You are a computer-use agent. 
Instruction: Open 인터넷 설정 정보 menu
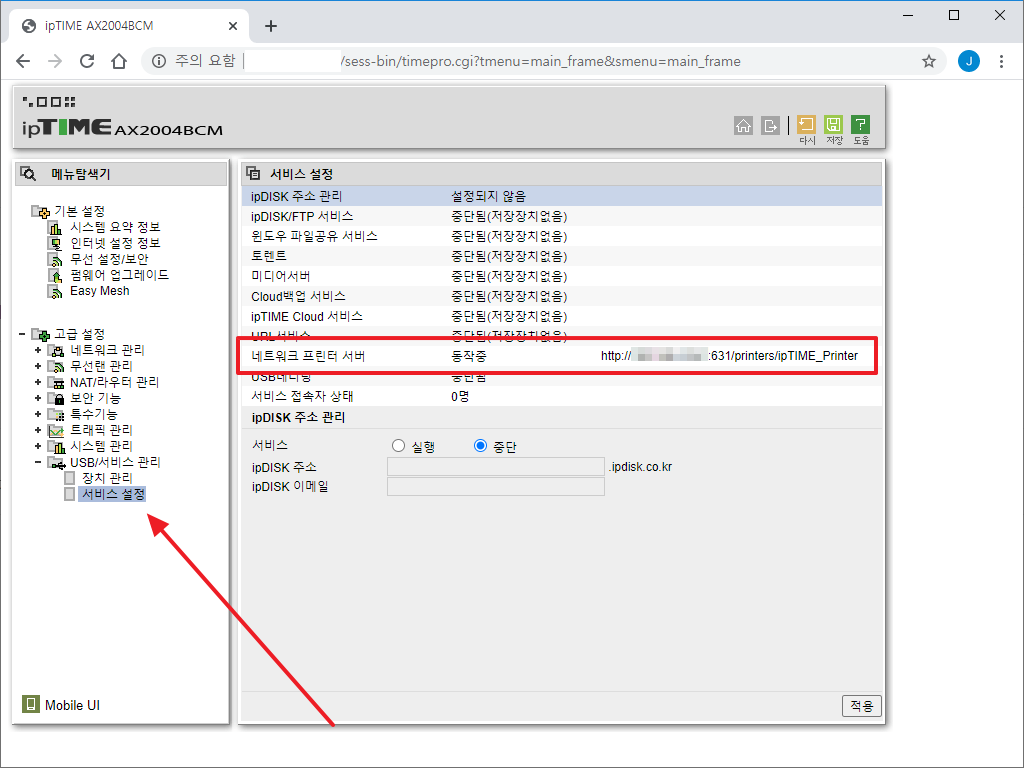click(x=115, y=243)
